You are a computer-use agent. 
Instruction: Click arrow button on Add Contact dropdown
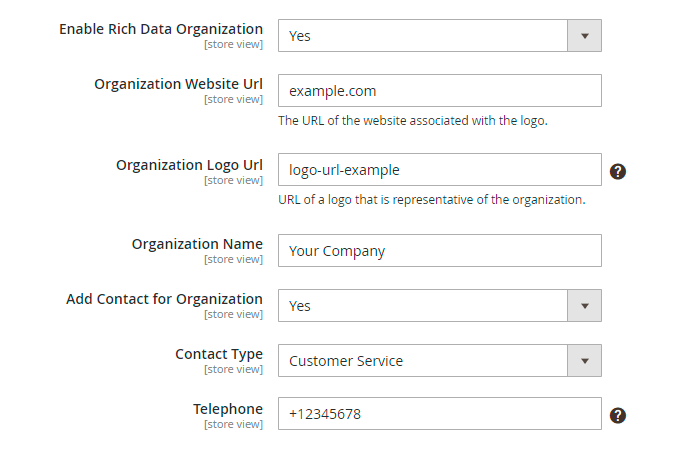point(584,306)
